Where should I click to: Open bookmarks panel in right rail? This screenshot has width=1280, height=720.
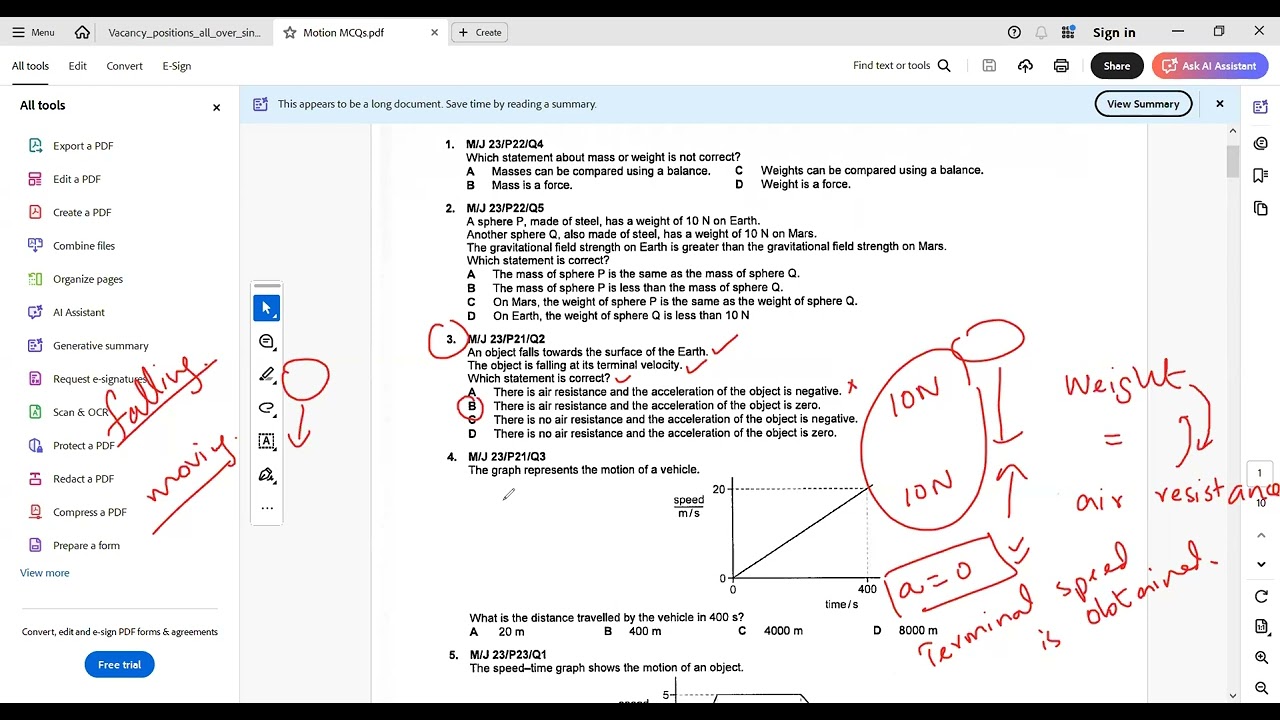point(1260,175)
